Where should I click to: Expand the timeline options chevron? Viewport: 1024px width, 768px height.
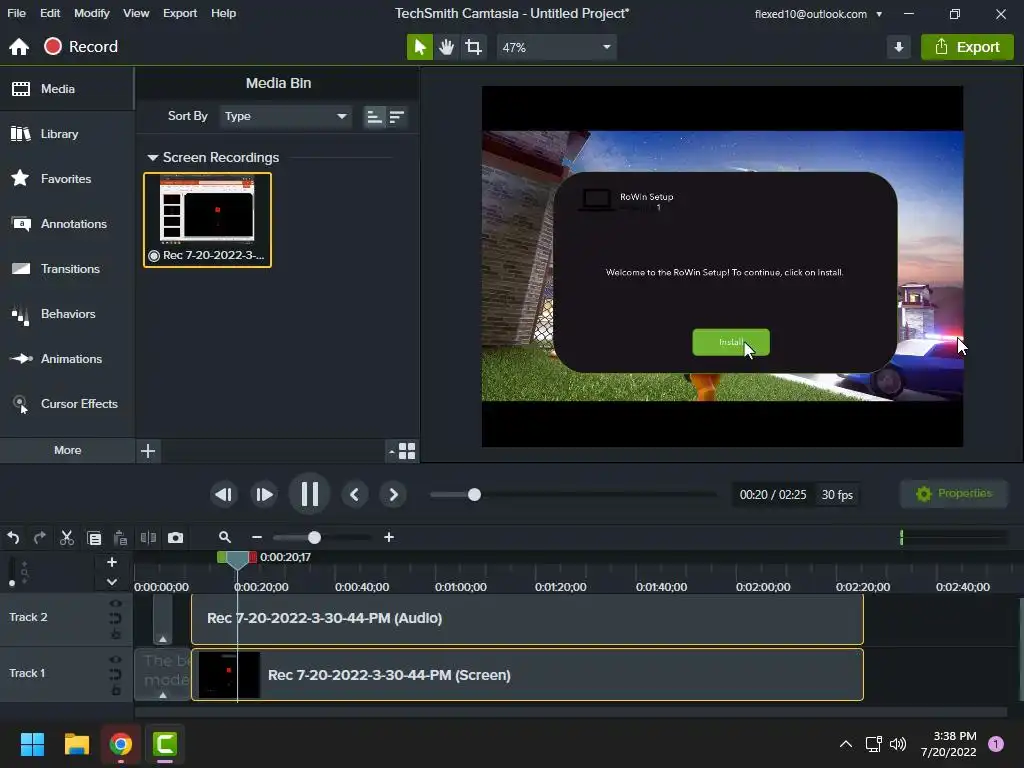112,581
